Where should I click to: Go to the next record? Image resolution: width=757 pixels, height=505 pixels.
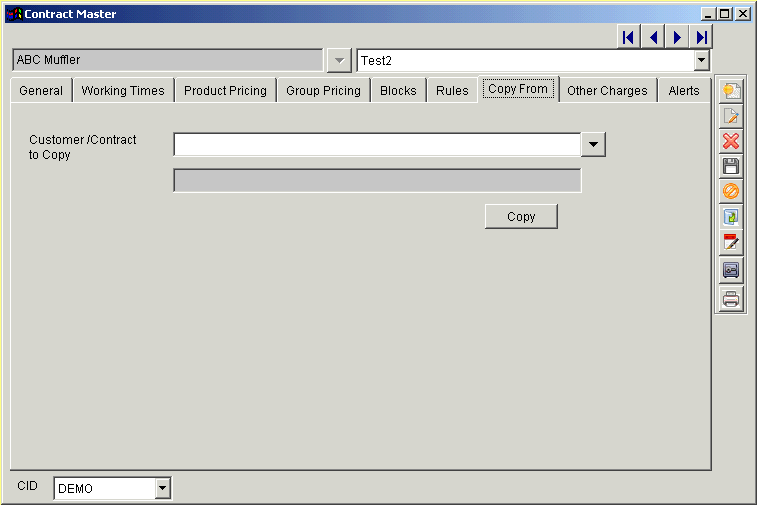tap(677, 37)
